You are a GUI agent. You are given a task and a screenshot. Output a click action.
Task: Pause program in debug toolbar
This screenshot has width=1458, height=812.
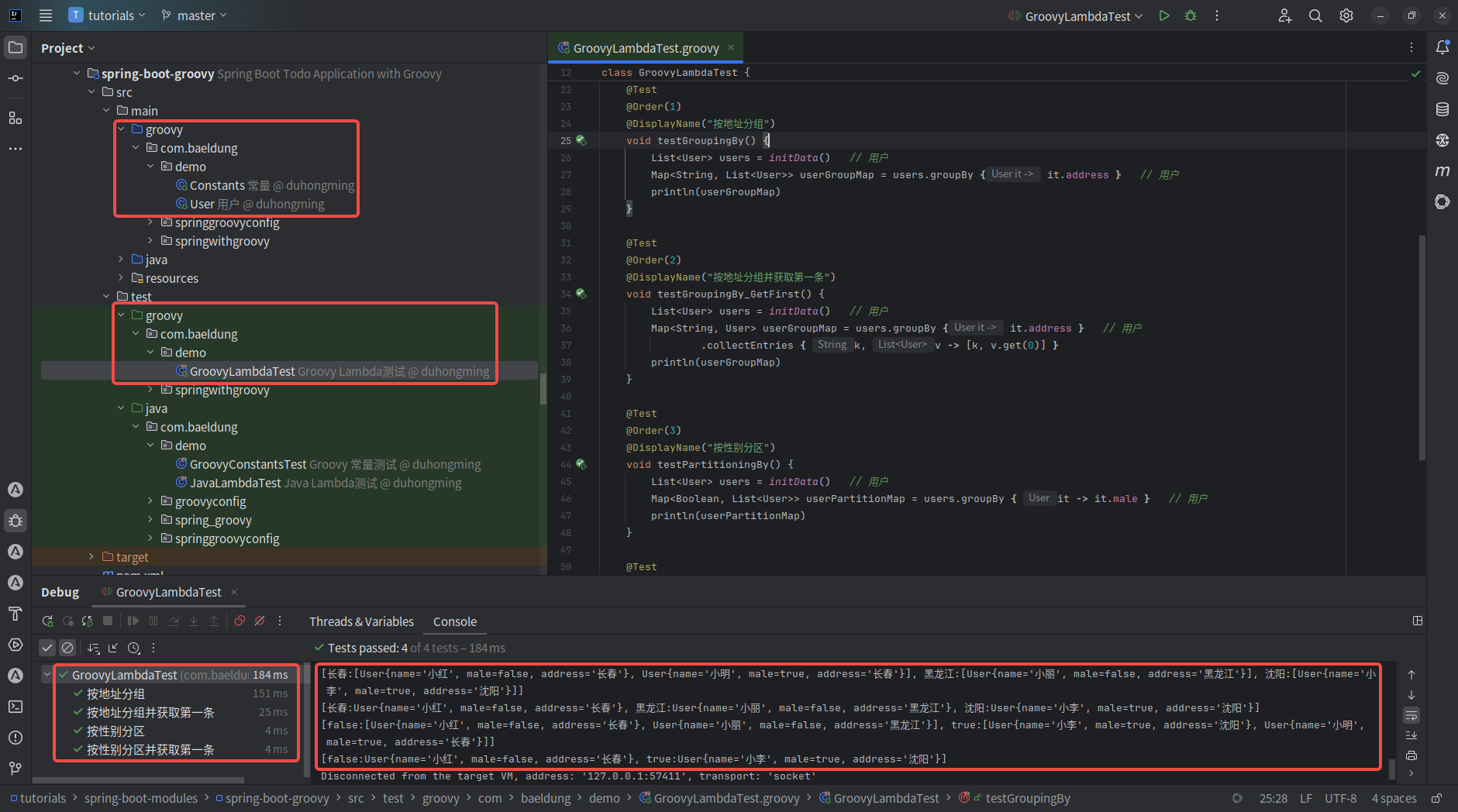[153, 621]
